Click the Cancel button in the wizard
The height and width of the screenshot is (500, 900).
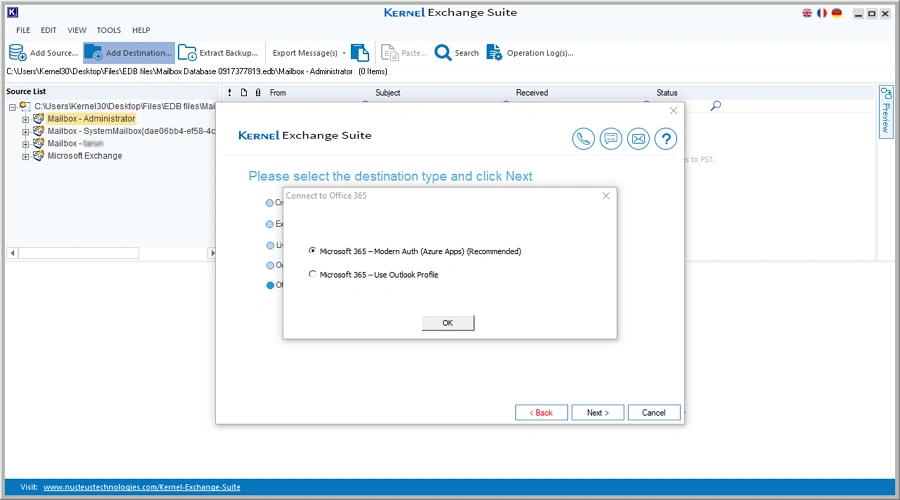(x=654, y=413)
